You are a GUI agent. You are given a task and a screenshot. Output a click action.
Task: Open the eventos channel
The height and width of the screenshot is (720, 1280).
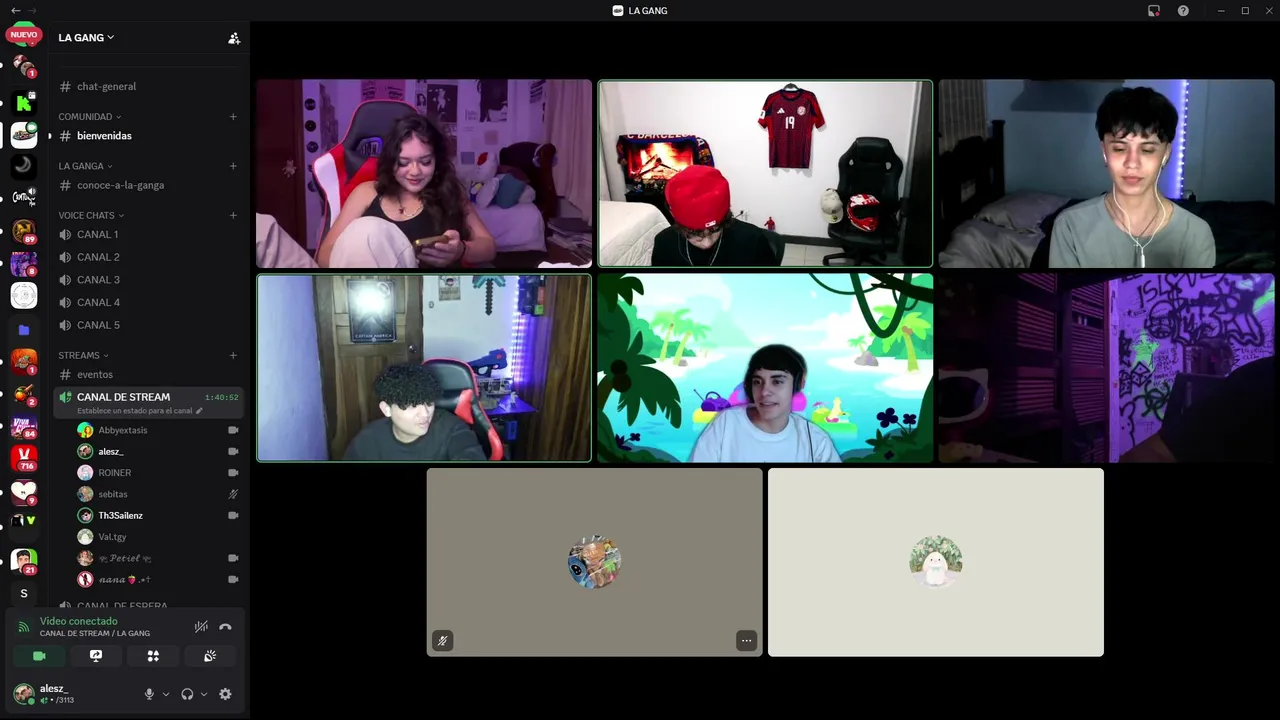click(149, 374)
